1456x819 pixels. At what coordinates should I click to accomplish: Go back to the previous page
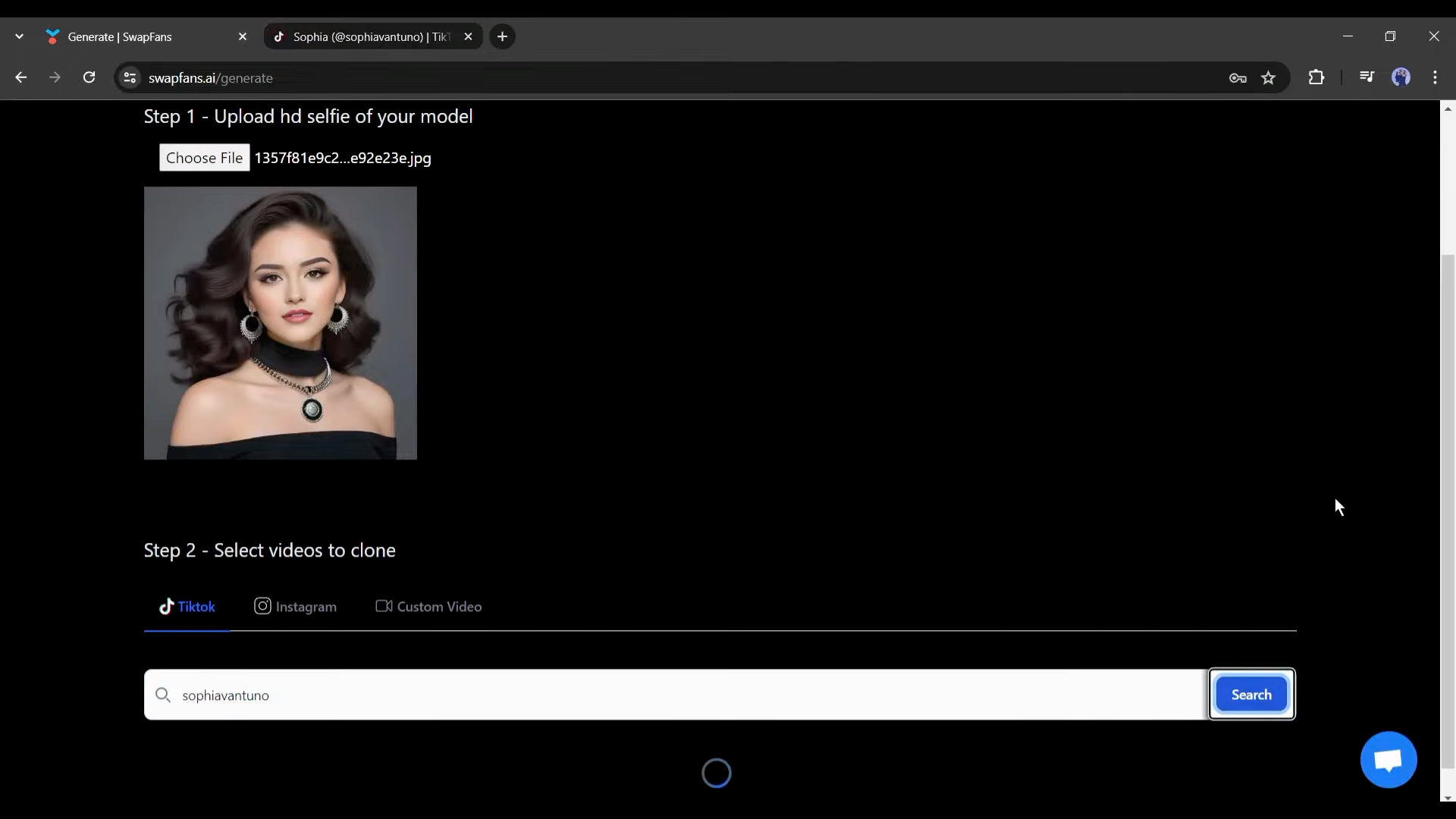click(21, 77)
